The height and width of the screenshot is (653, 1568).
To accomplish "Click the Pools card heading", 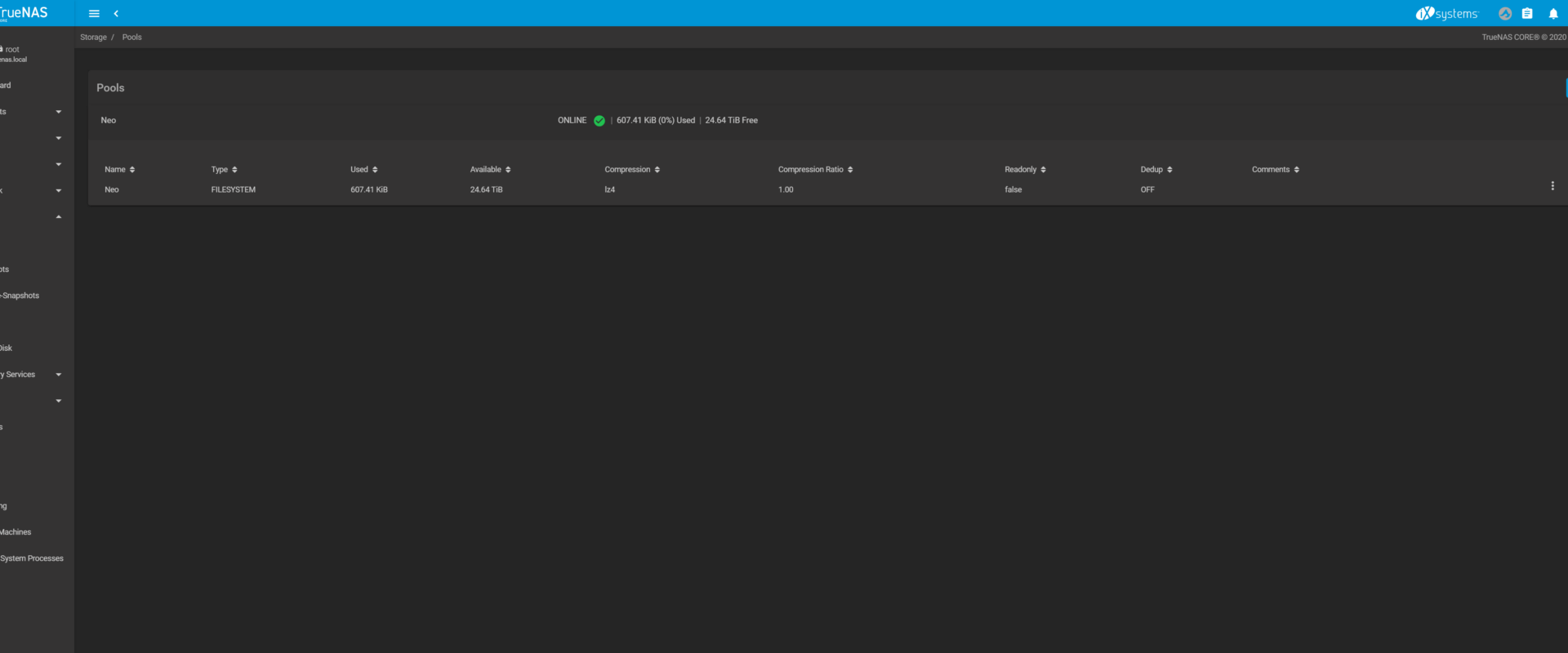I will click(110, 88).
